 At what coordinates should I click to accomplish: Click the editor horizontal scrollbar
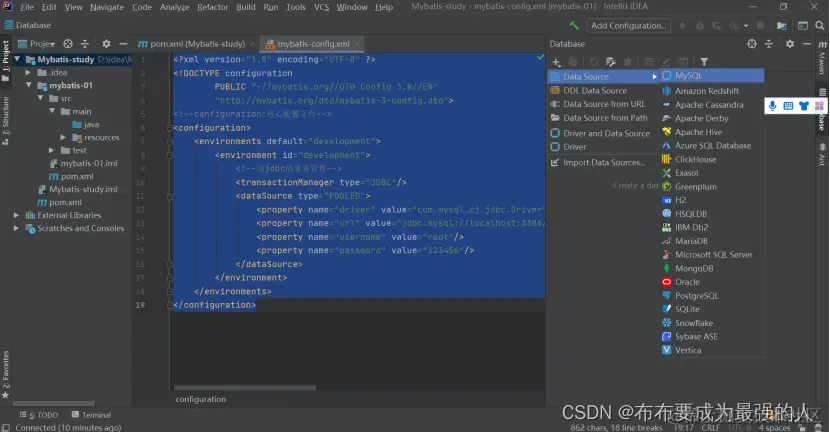coord(245,387)
